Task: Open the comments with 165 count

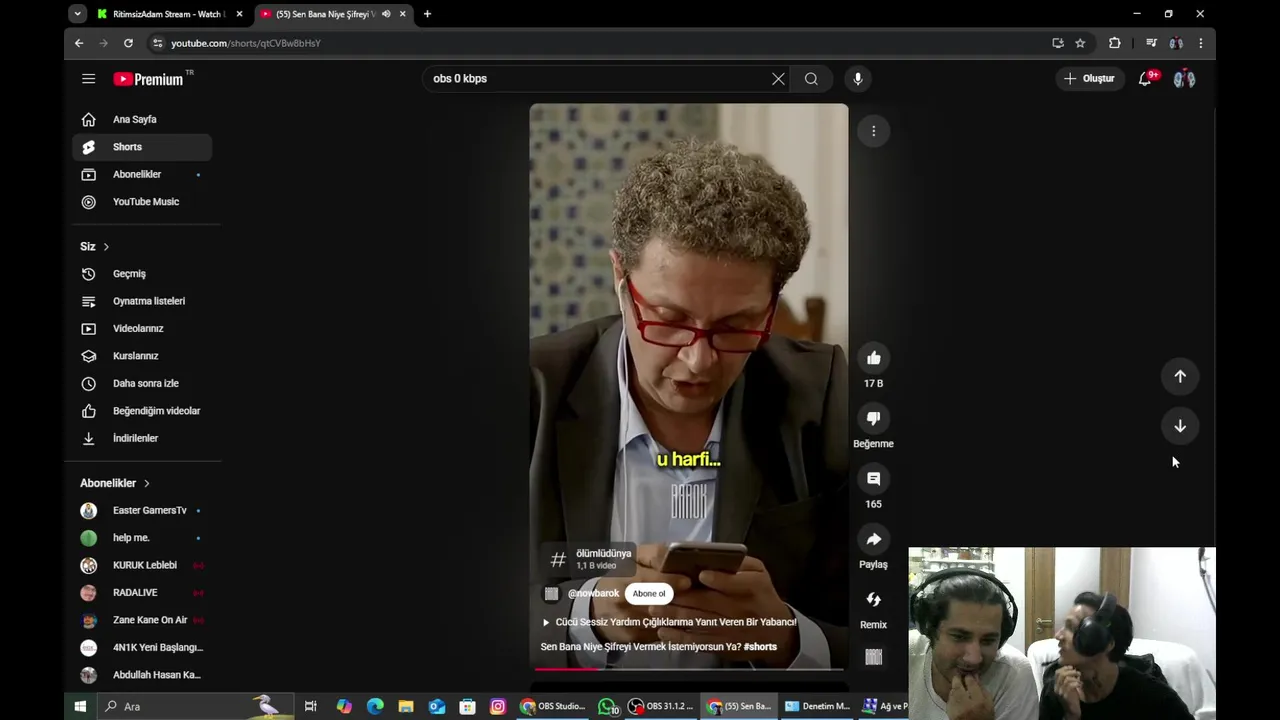Action: coord(873,479)
